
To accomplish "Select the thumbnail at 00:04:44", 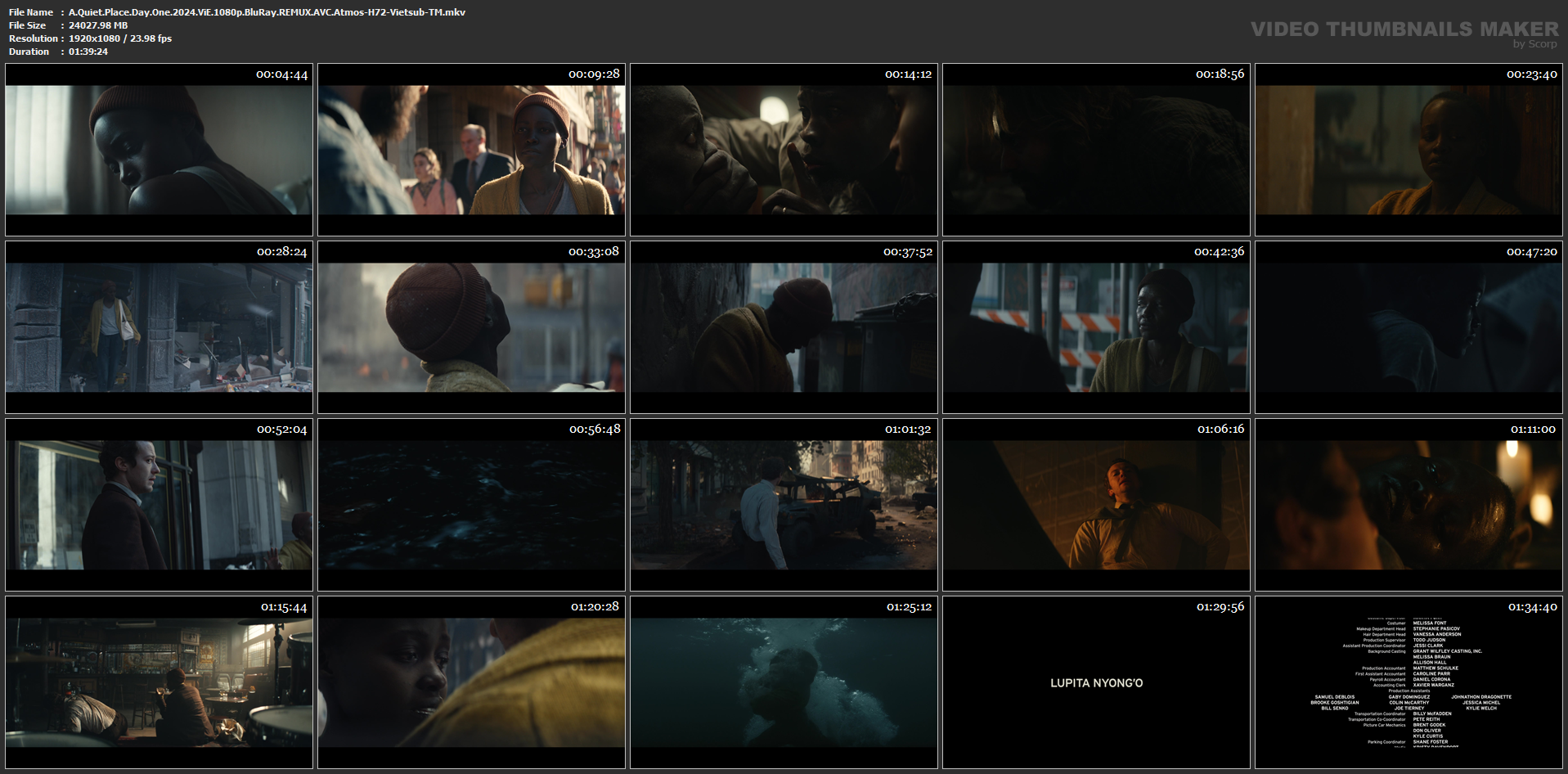I will tap(159, 150).
